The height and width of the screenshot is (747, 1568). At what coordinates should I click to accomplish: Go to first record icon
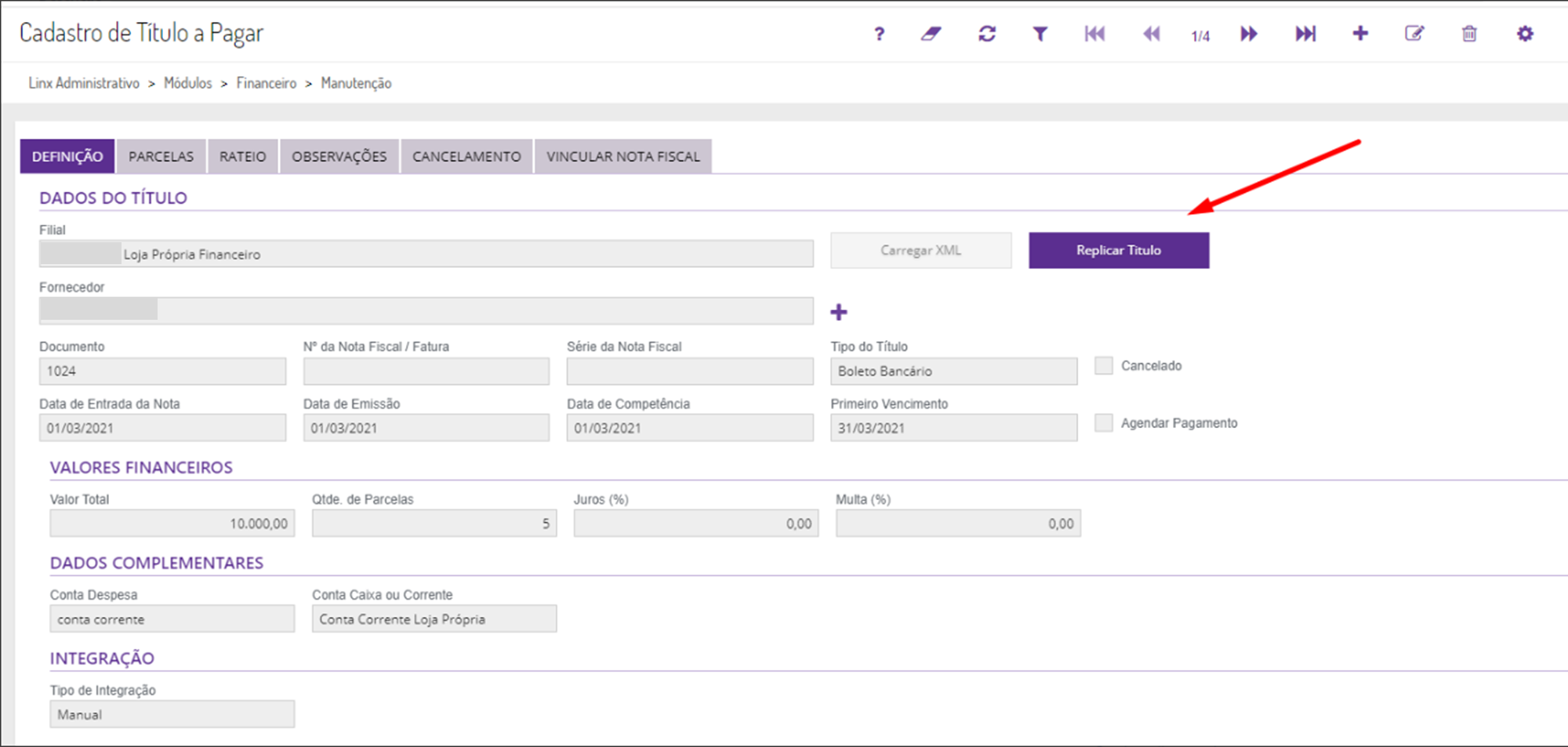click(1094, 34)
